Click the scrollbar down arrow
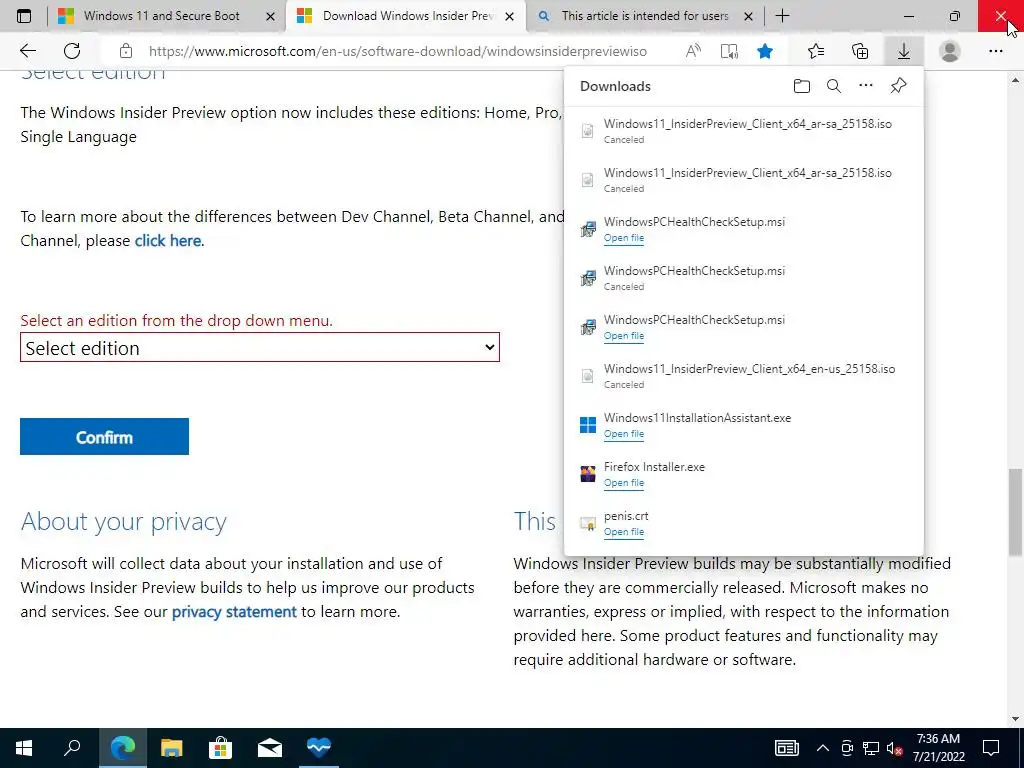Viewport: 1024px width, 768px height. (1016, 719)
